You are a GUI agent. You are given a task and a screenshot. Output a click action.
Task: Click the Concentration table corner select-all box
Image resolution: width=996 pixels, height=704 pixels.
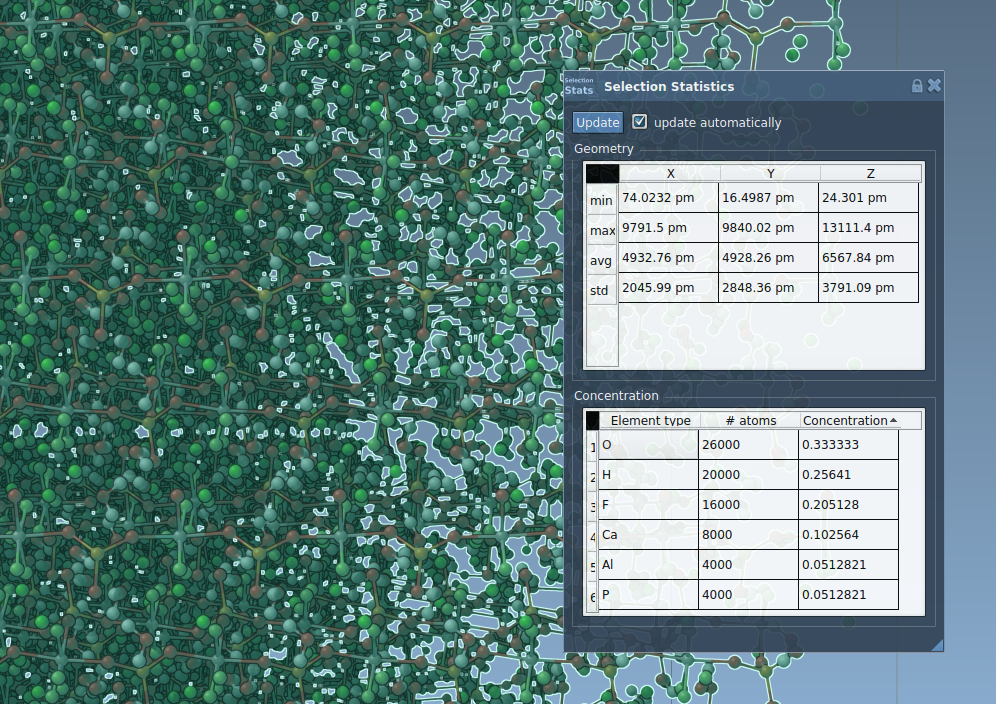(592, 420)
